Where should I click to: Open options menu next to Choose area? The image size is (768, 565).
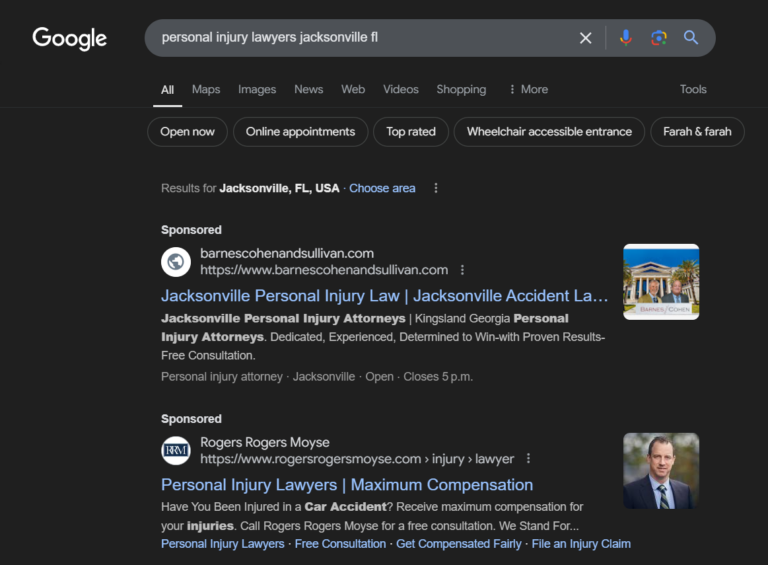coord(436,188)
